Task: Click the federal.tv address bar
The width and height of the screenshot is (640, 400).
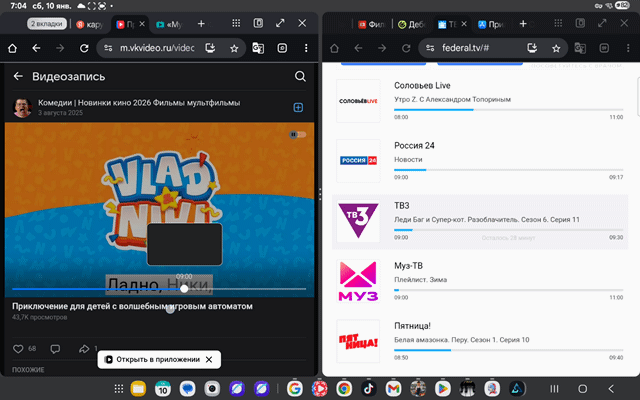Action: point(480,47)
